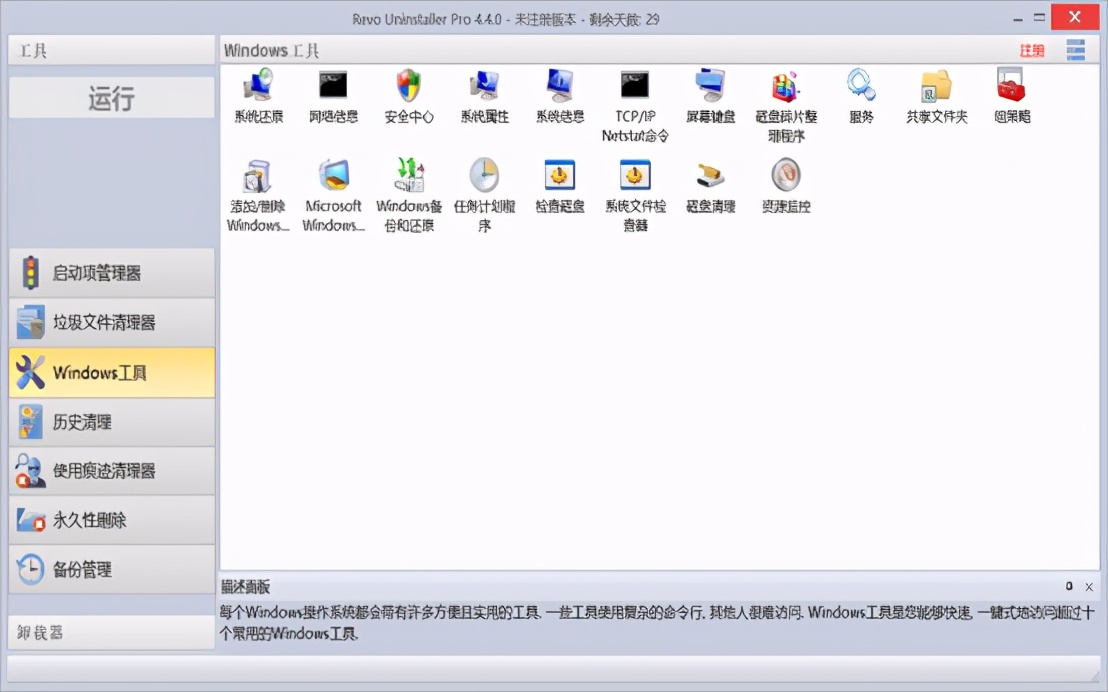1108x692 pixels.
Task: Open the System Restore tool
Action: pyautogui.click(x=258, y=95)
